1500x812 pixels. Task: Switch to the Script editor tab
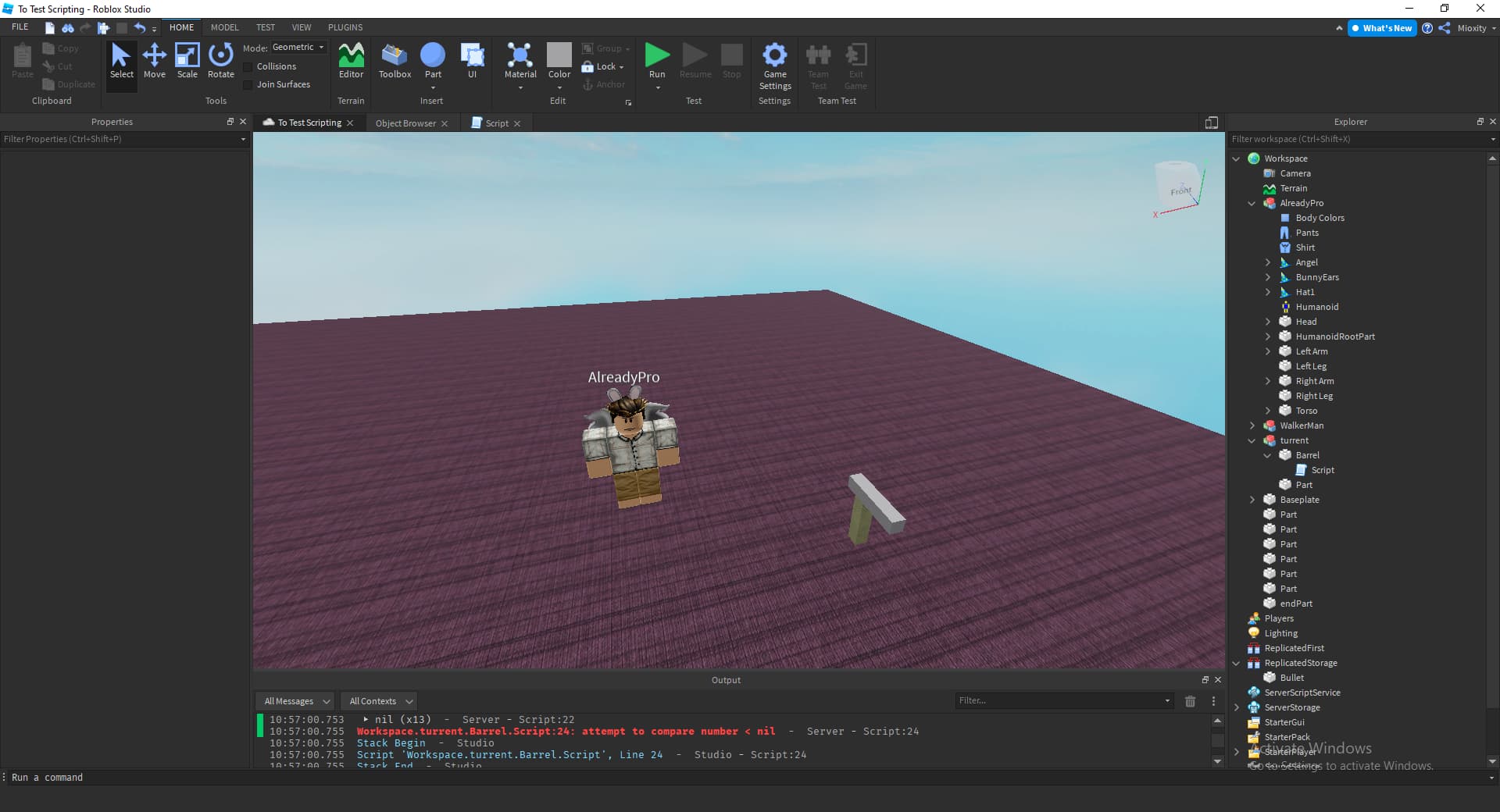[496, 123]
